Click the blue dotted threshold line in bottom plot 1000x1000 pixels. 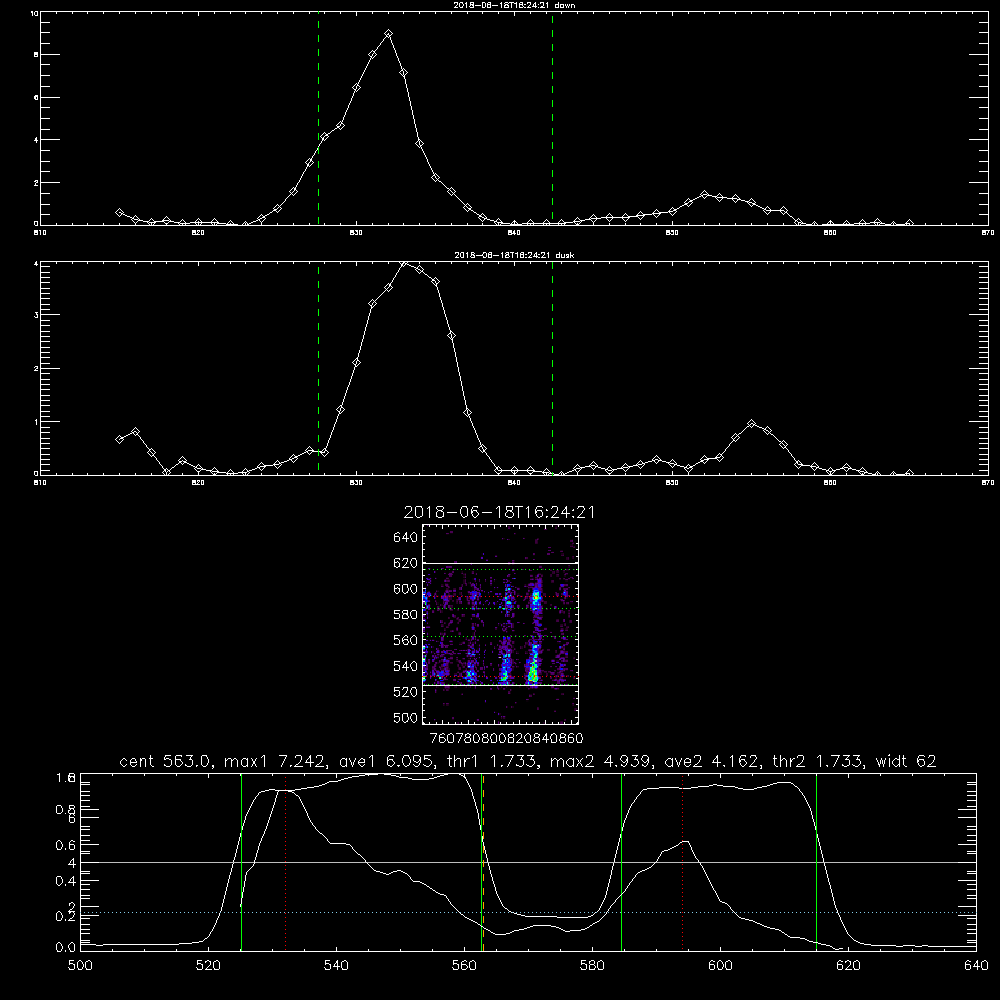(528, 913)
